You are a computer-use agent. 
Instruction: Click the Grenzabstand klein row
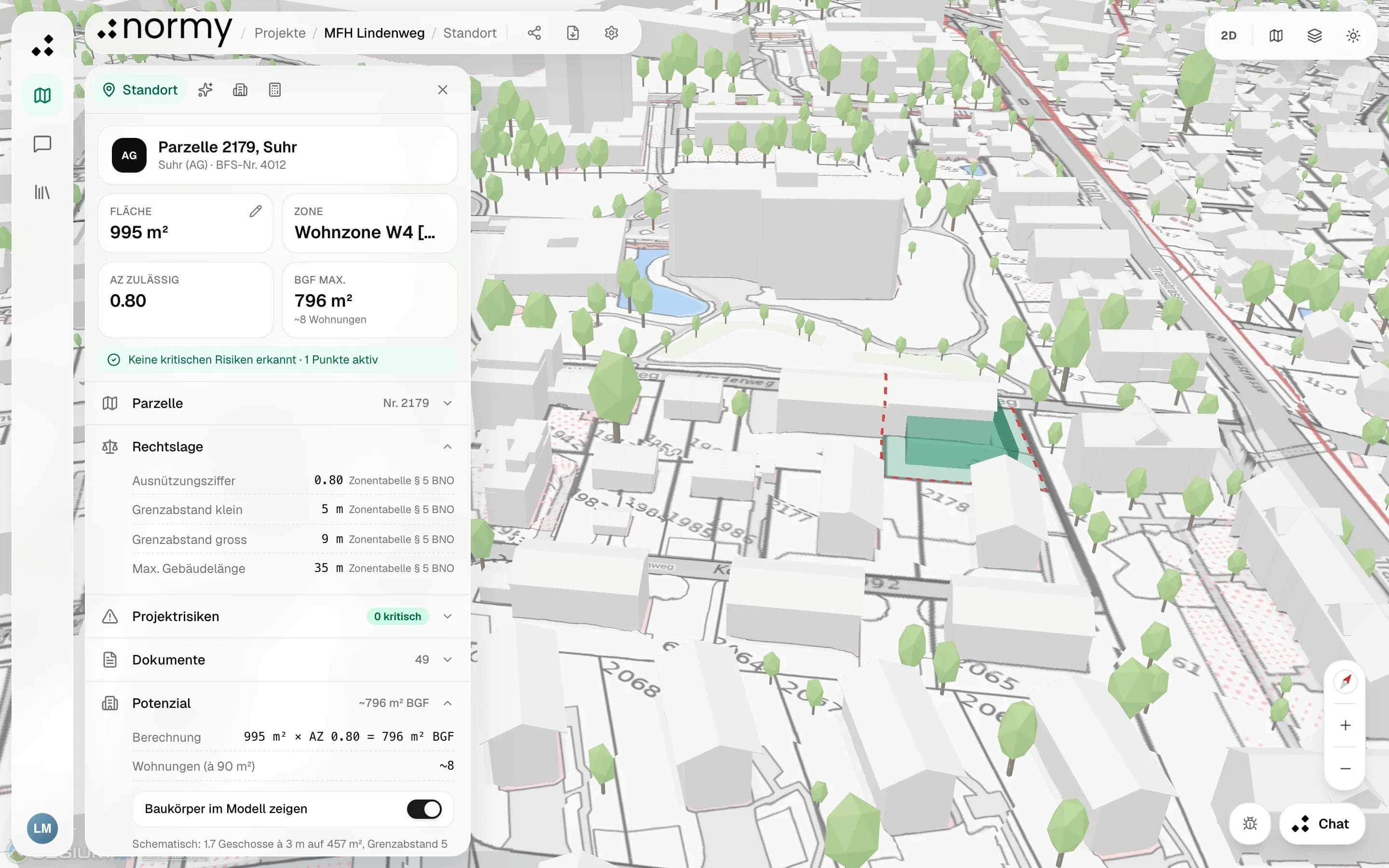(293, 509)
